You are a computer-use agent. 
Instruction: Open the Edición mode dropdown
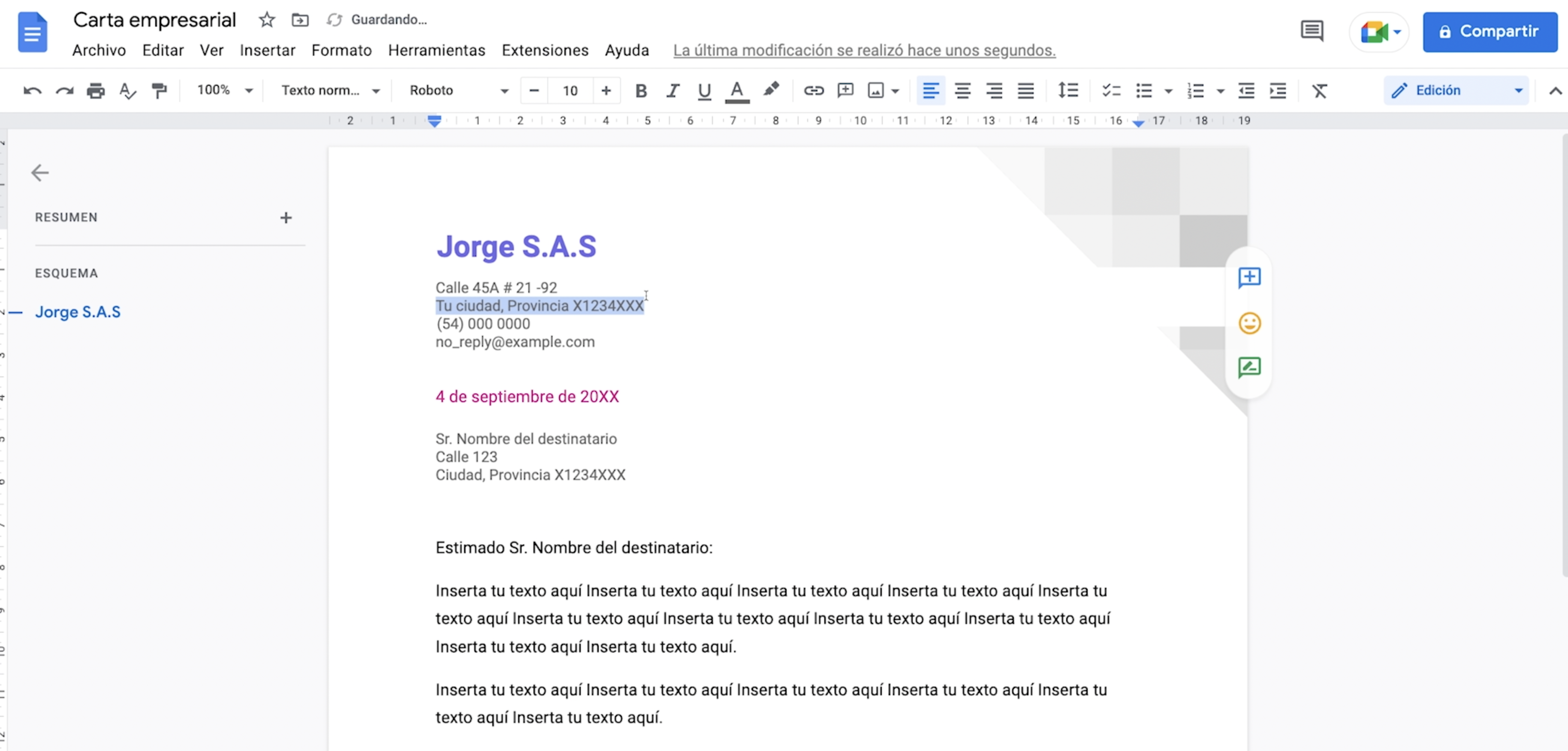pos(1455,90)
